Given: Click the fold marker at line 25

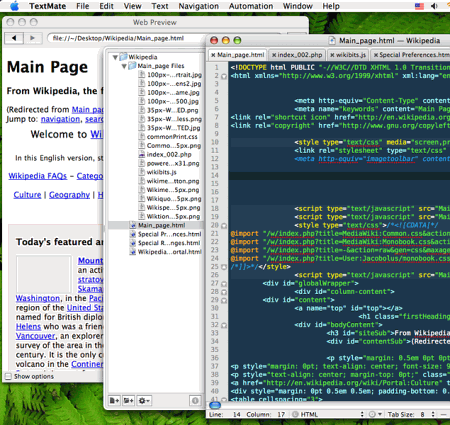Looking at the screenshot, I should (x=224, y=267).
